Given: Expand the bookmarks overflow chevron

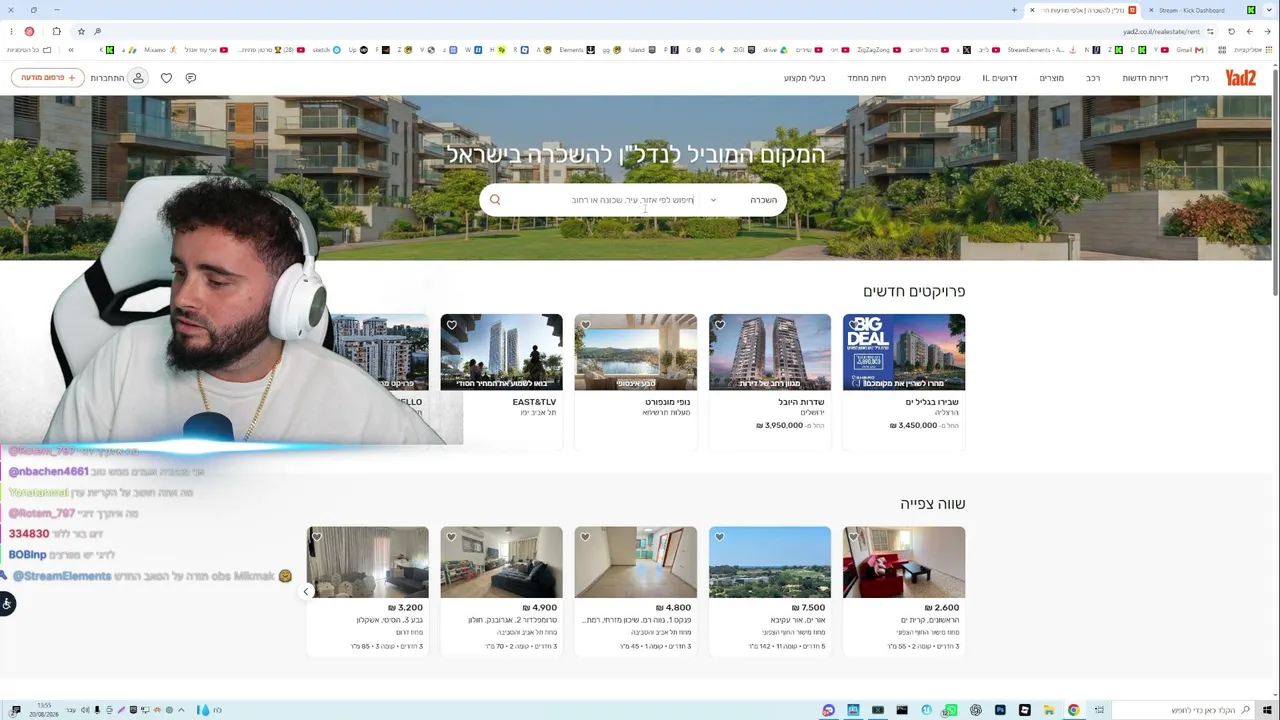Looking at the screenshot, I should (x=70, y=50).
